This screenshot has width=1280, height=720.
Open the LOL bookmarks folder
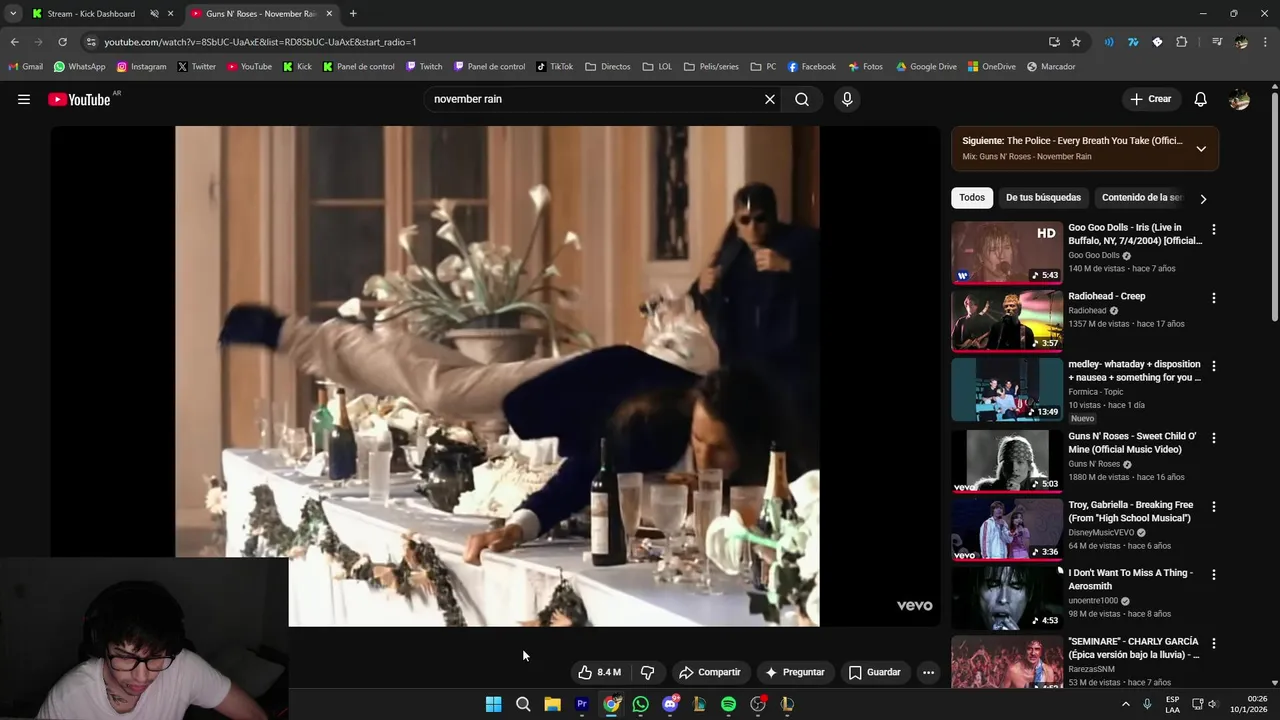(657, 67)
